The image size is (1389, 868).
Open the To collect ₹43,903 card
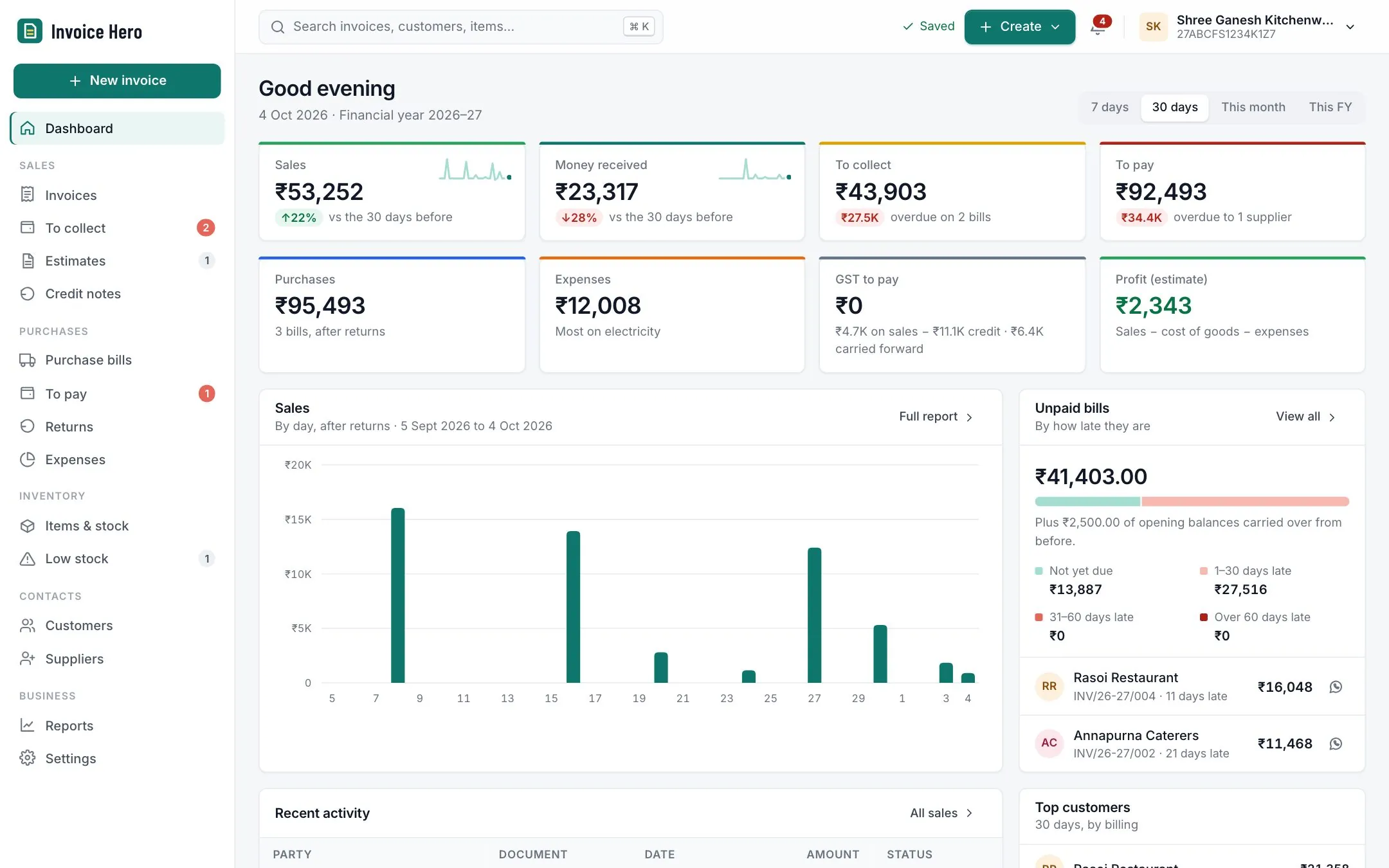click(952, 191)
